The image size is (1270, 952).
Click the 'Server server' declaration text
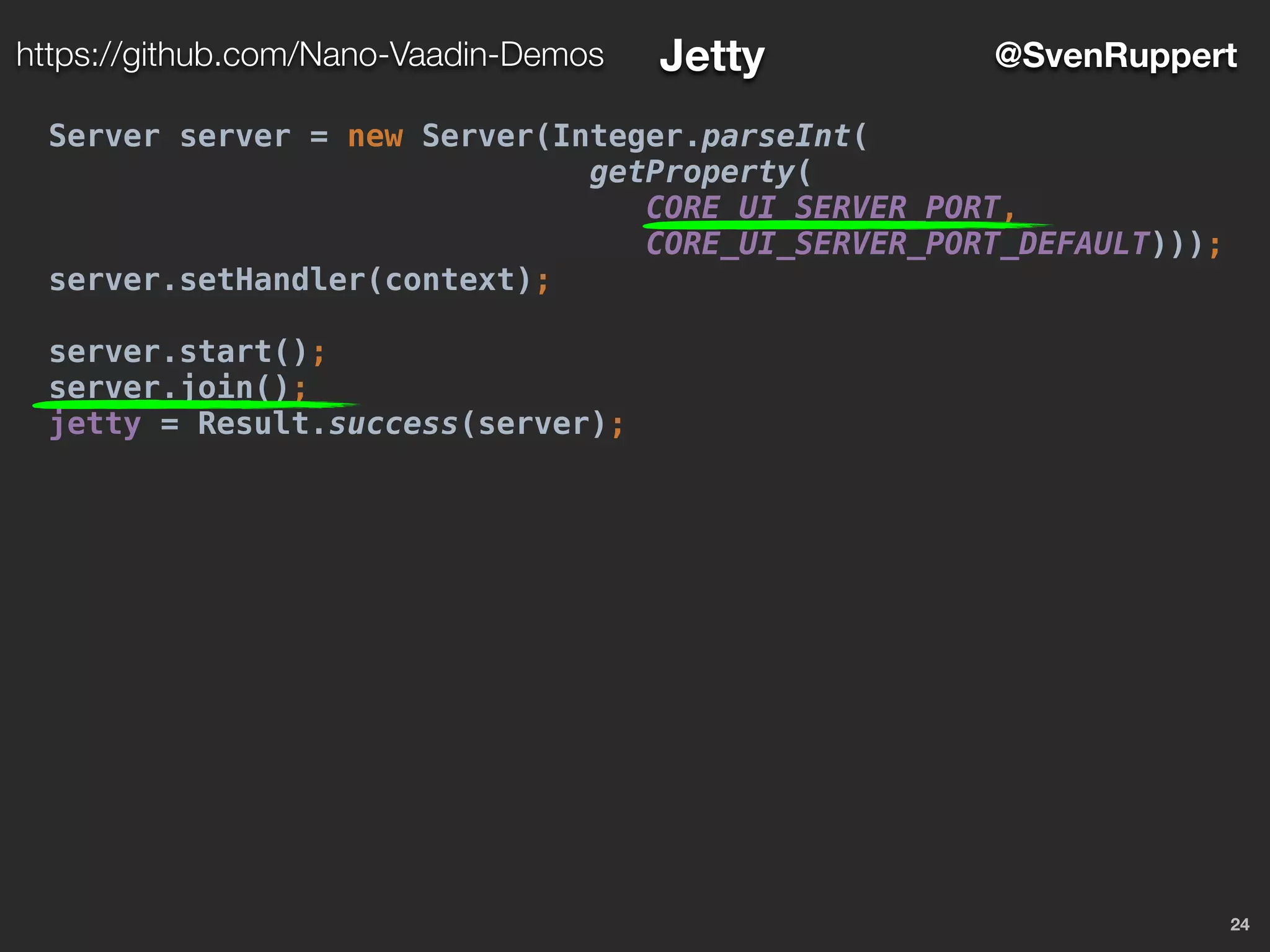pos(169,136)
